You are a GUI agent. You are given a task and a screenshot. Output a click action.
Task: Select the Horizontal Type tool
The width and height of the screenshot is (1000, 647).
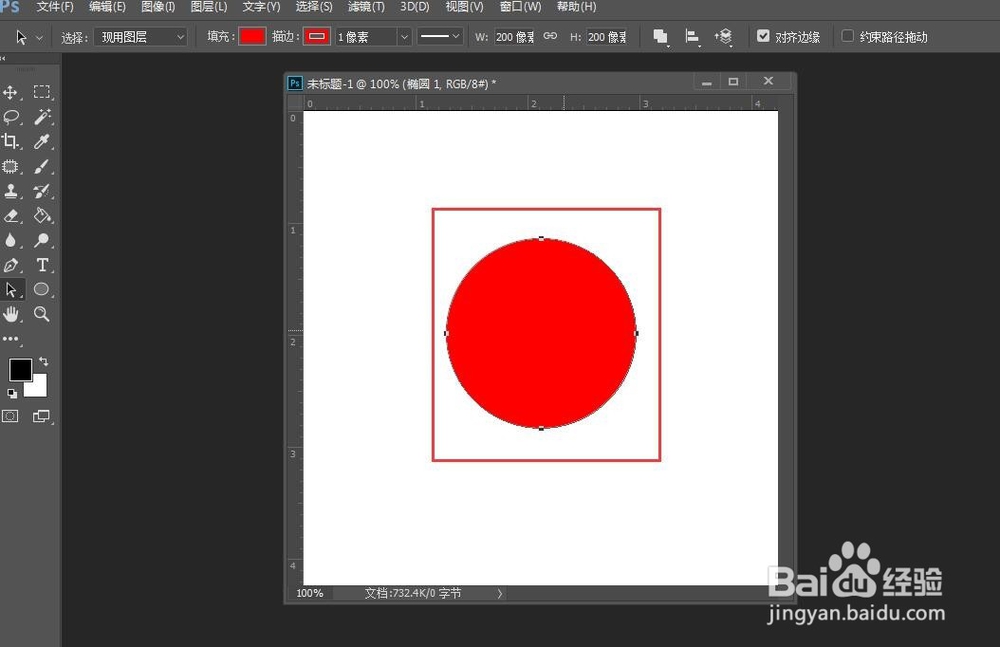coord(42,265)
